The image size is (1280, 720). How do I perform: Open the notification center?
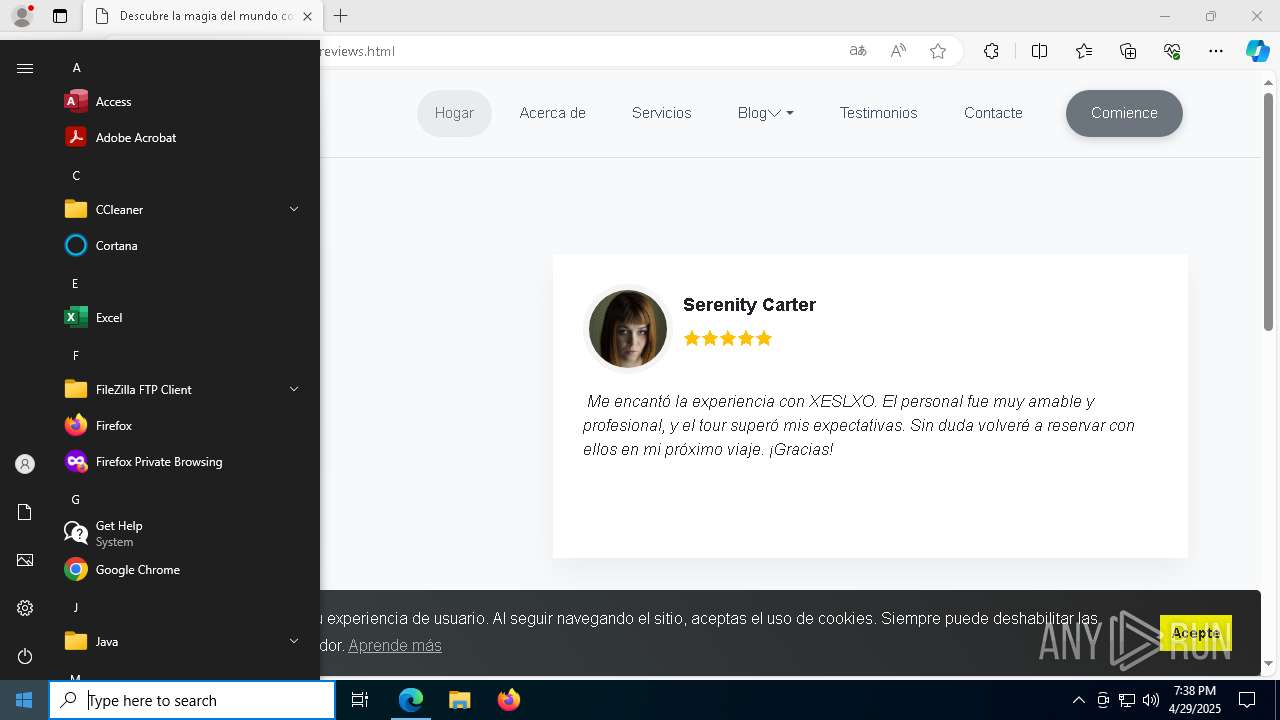point(1247,700)
